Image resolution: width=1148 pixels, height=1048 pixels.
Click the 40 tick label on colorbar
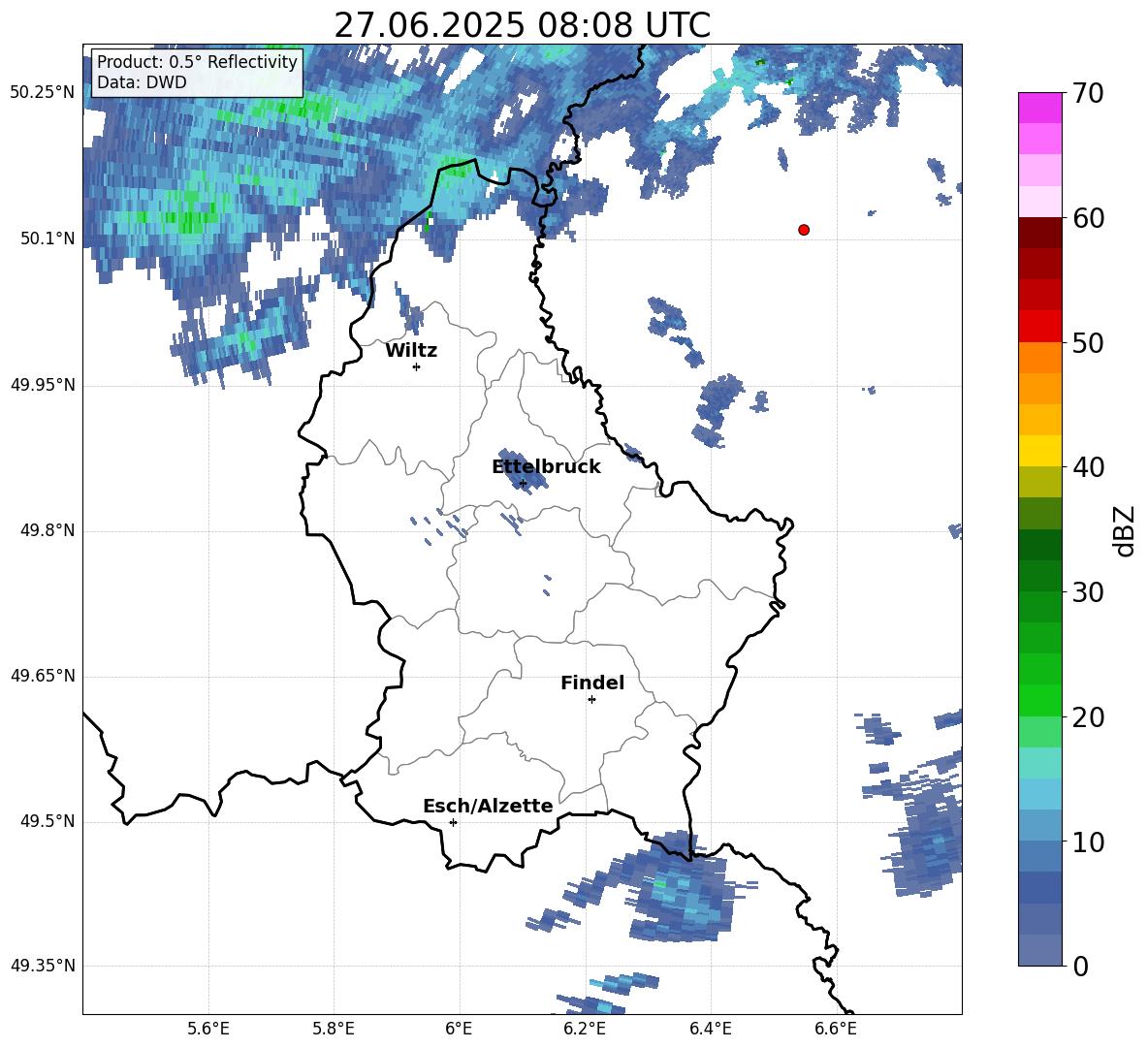[x=1088, y=467]
